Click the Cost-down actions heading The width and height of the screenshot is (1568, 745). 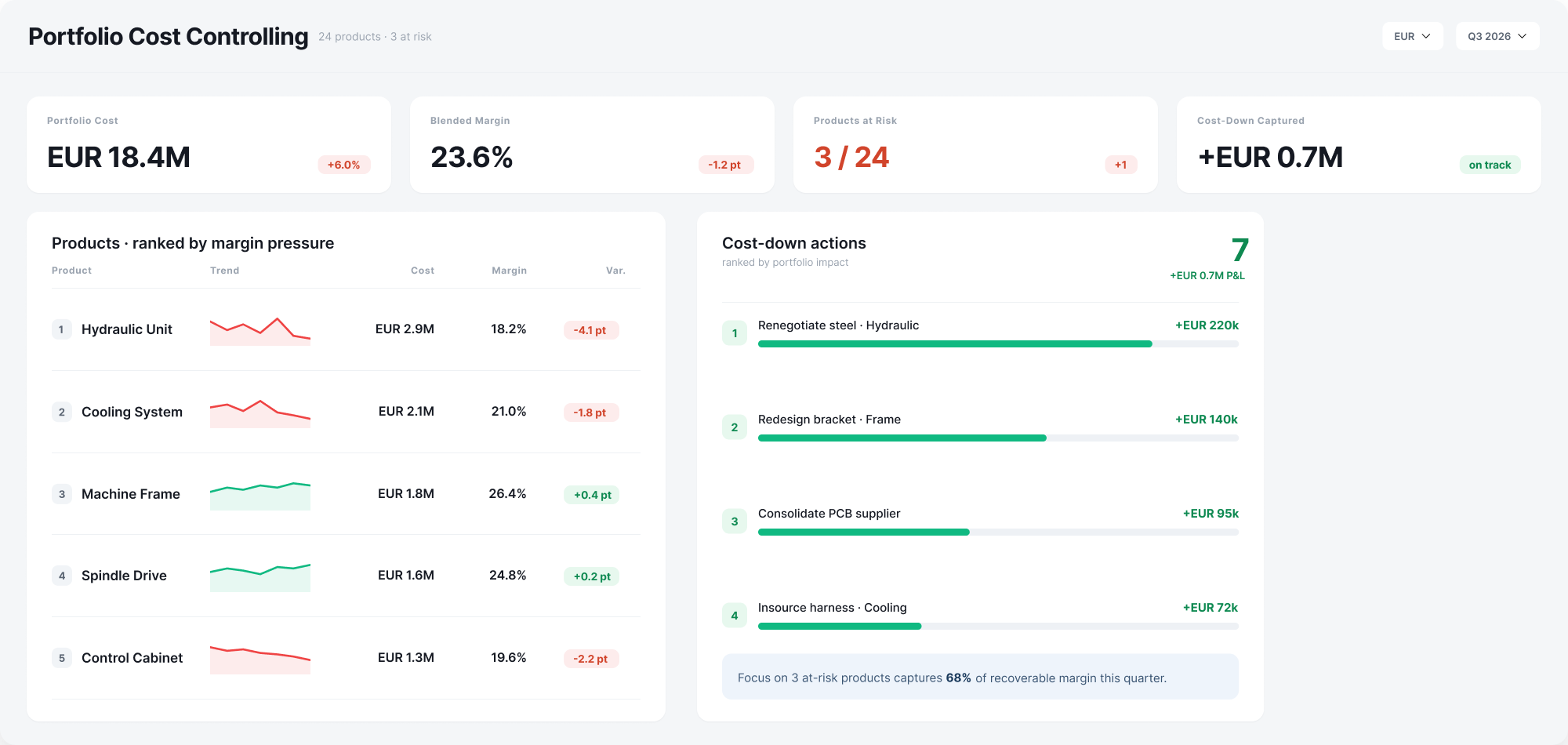coord(793,243)
